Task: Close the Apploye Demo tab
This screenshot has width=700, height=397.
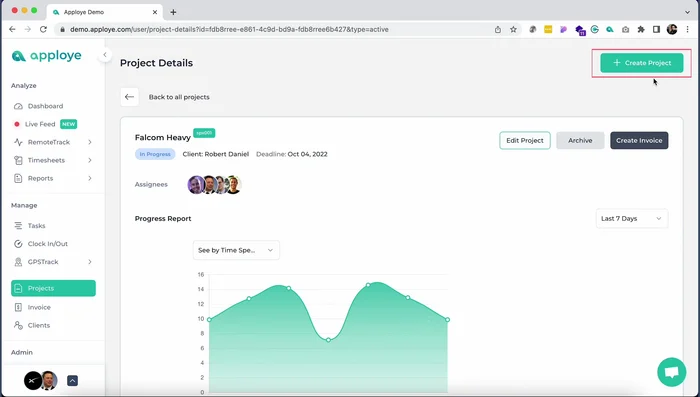Action: (155, 12)
